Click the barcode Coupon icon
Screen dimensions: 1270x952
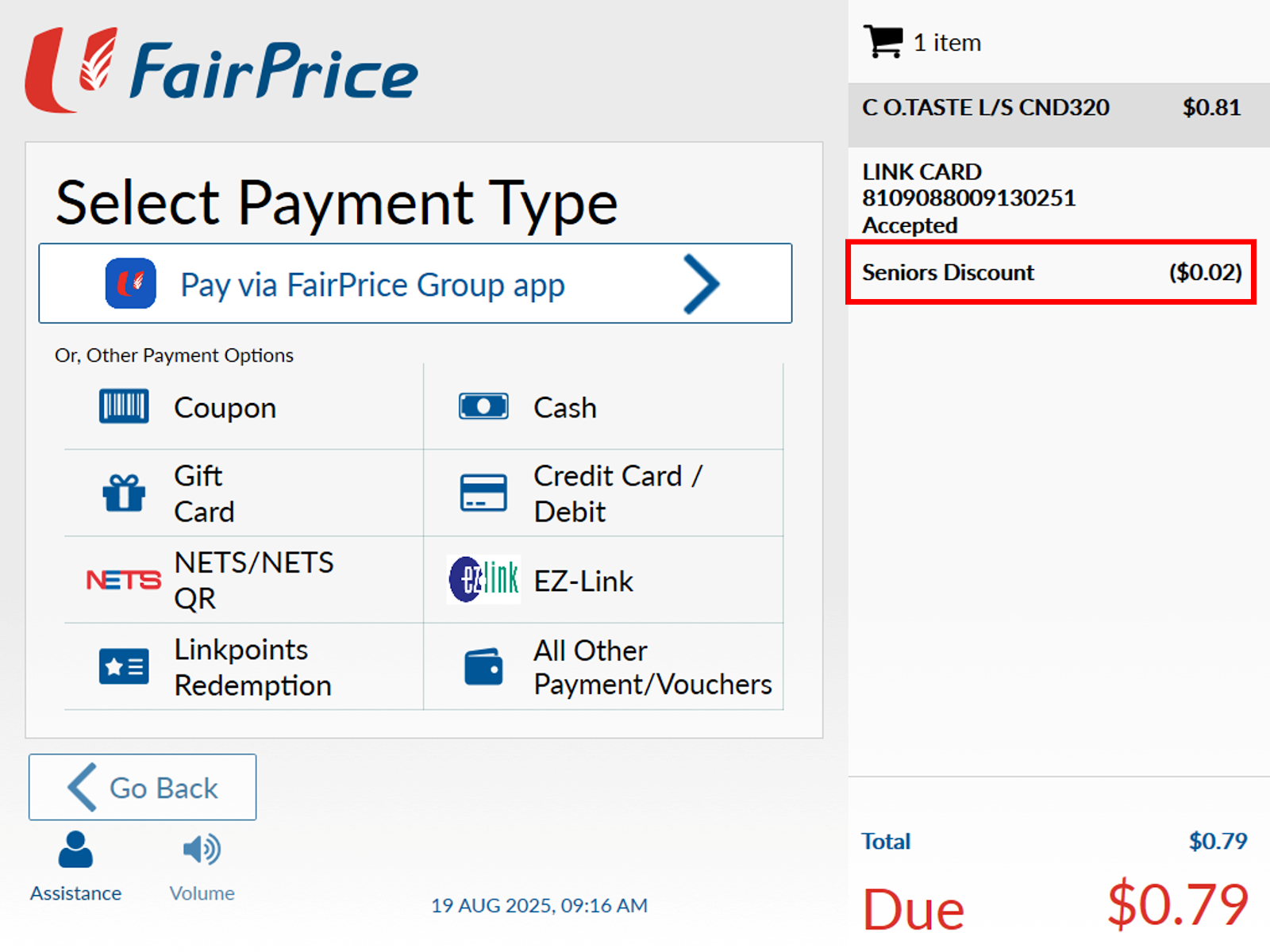tap(124, 406)
